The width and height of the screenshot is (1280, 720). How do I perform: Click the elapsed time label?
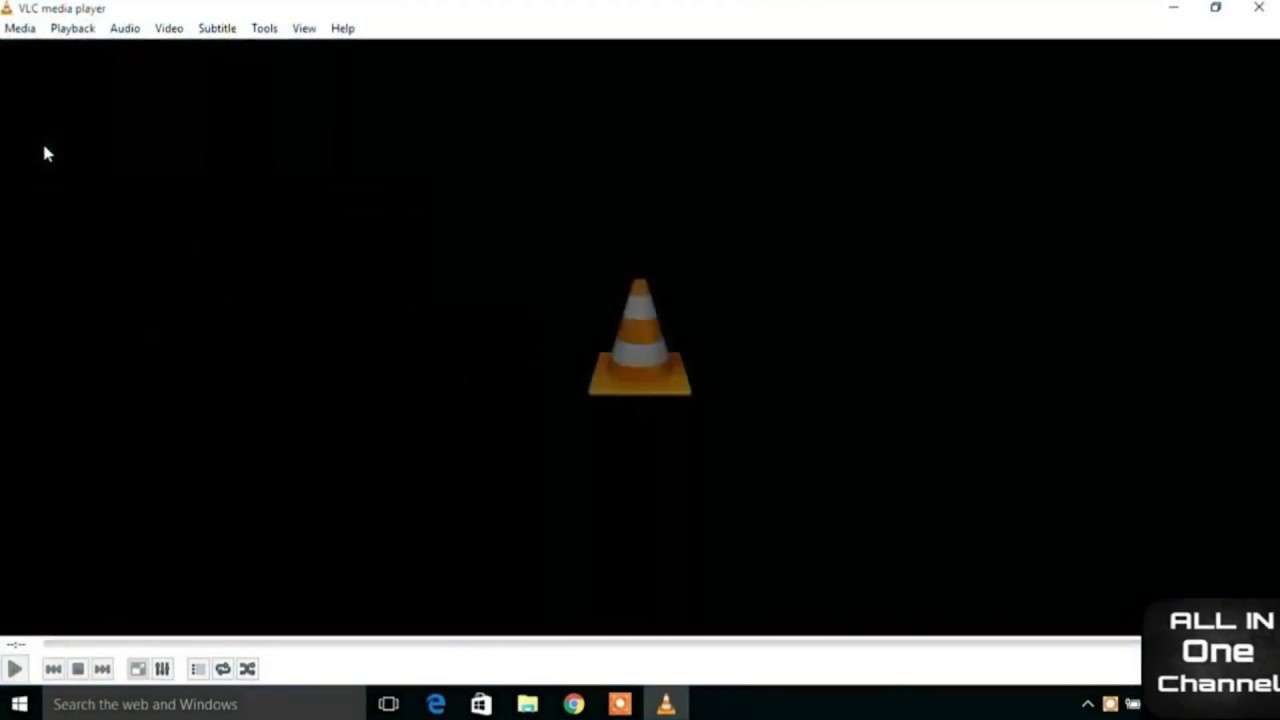tap(16, 644)
